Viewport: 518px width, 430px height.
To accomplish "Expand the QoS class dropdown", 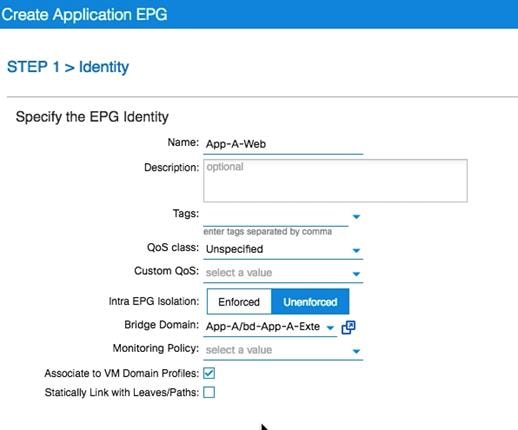I will click(356, 250).
